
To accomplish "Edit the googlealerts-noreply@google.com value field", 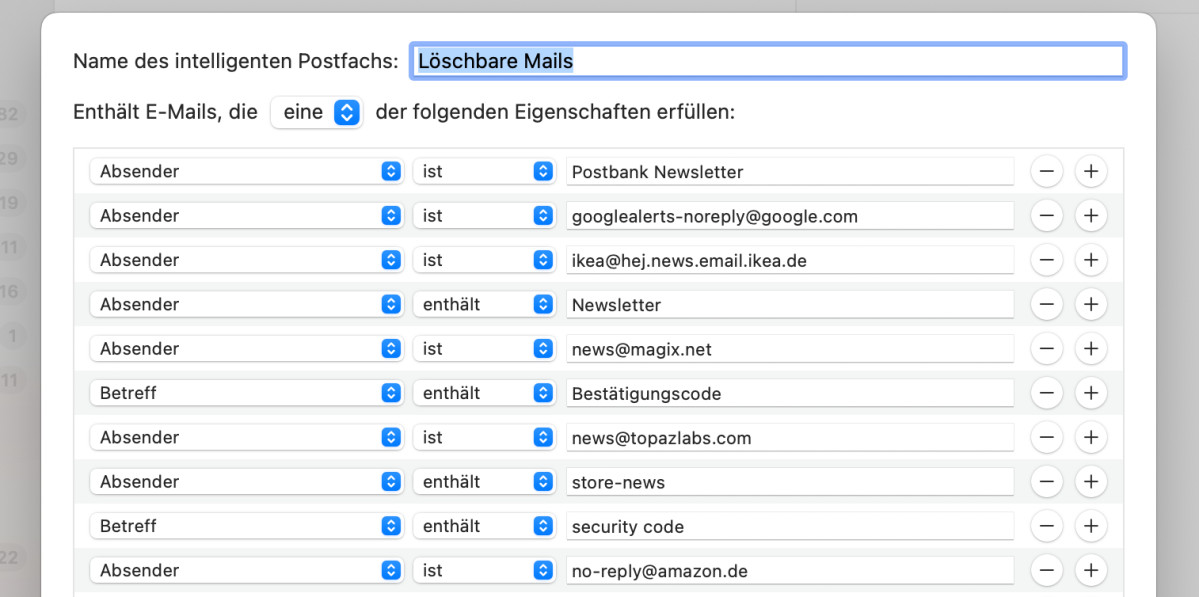I will pyautogui.click(x=790, y=216).
